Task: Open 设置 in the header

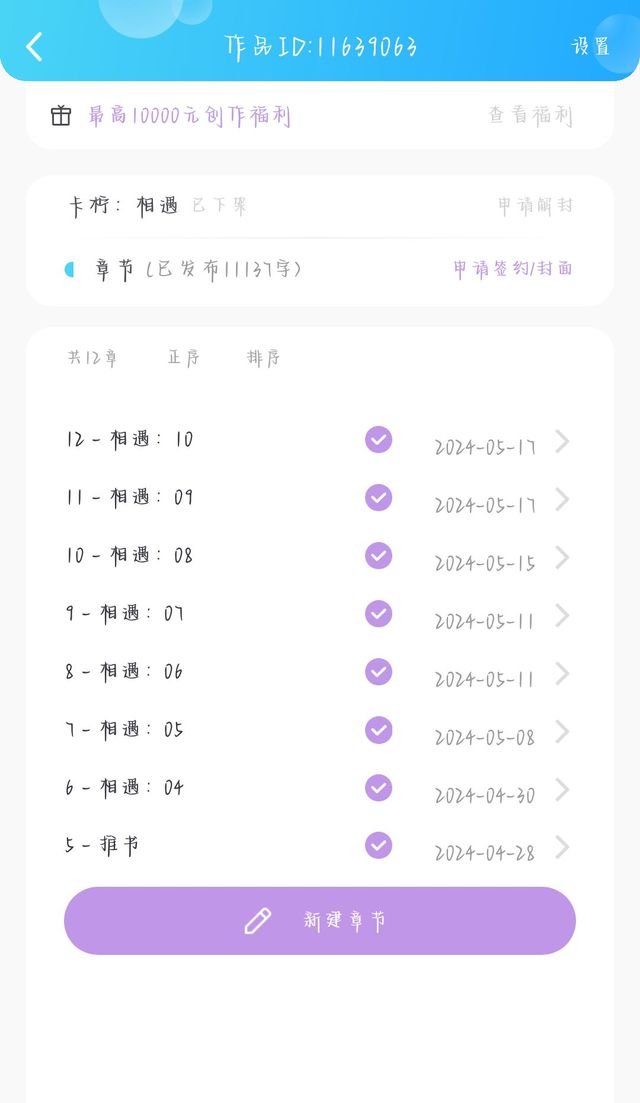Action: (590, 47)
